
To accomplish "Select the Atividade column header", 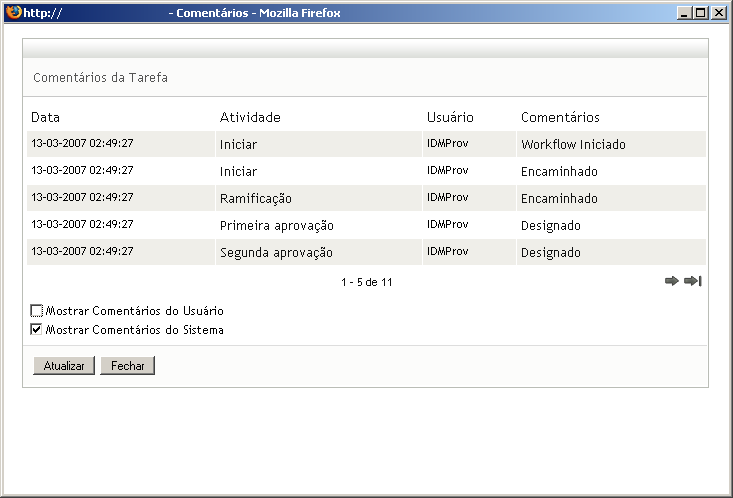I will tap(250, 118).
